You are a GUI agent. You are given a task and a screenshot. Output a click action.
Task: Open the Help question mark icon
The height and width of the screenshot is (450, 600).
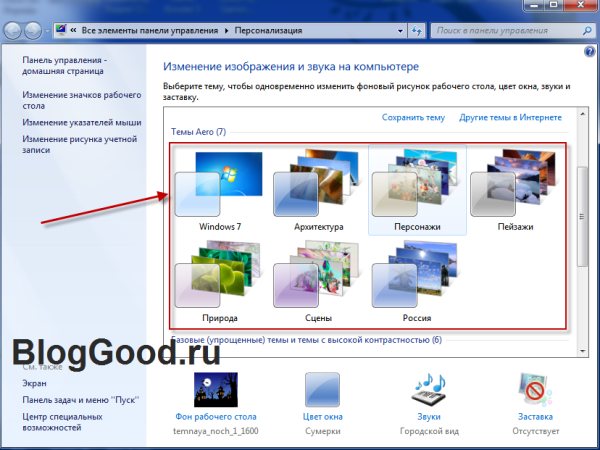coord(590,51)
